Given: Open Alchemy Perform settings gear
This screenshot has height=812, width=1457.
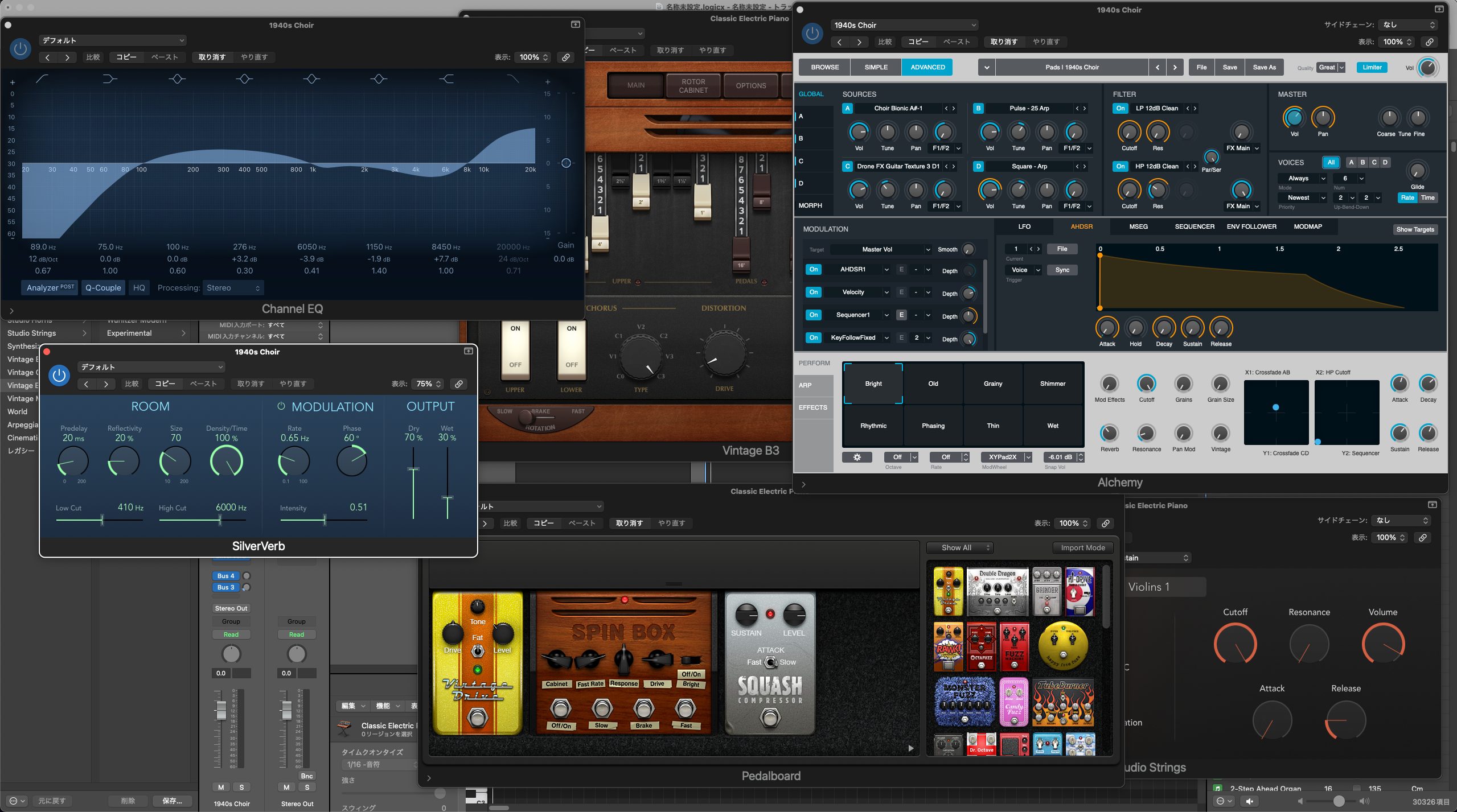Looking at the screenshot, I should click(857, 457).
